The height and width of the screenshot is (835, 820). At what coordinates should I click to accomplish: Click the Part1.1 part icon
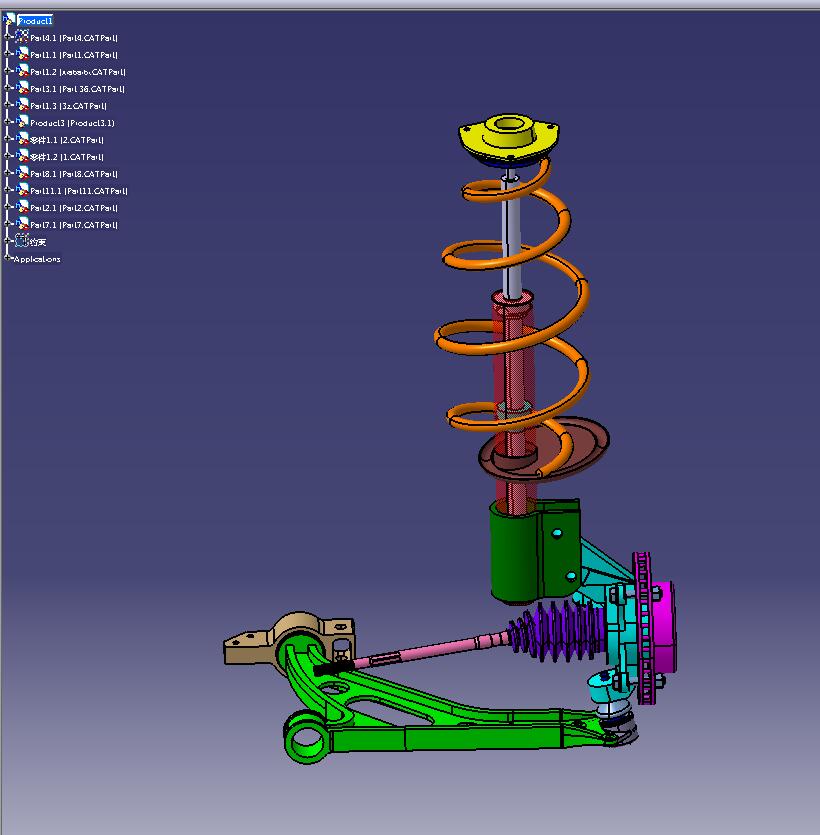[x=22, y=54]
